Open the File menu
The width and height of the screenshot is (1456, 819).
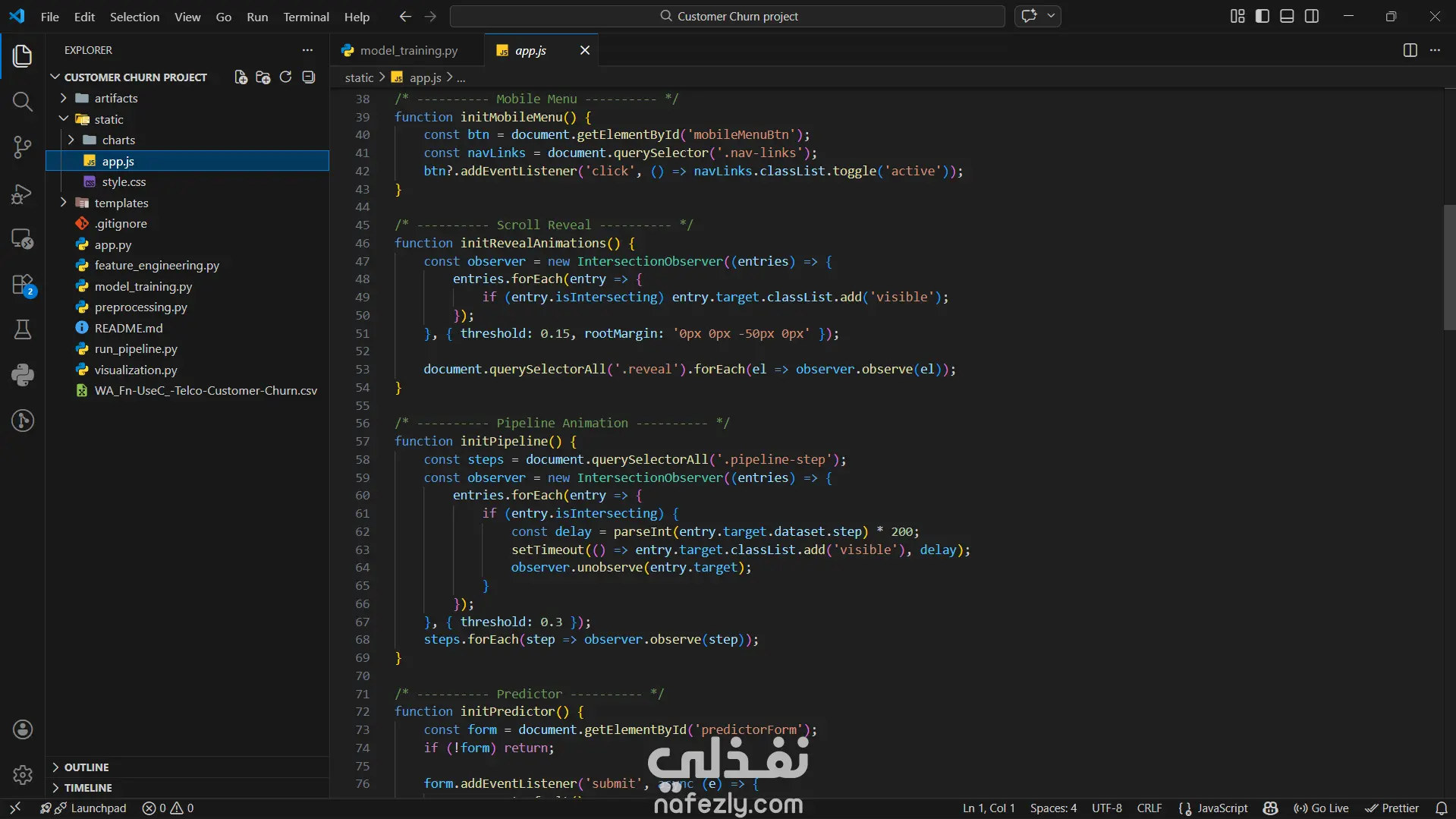(x=50, y=17)
